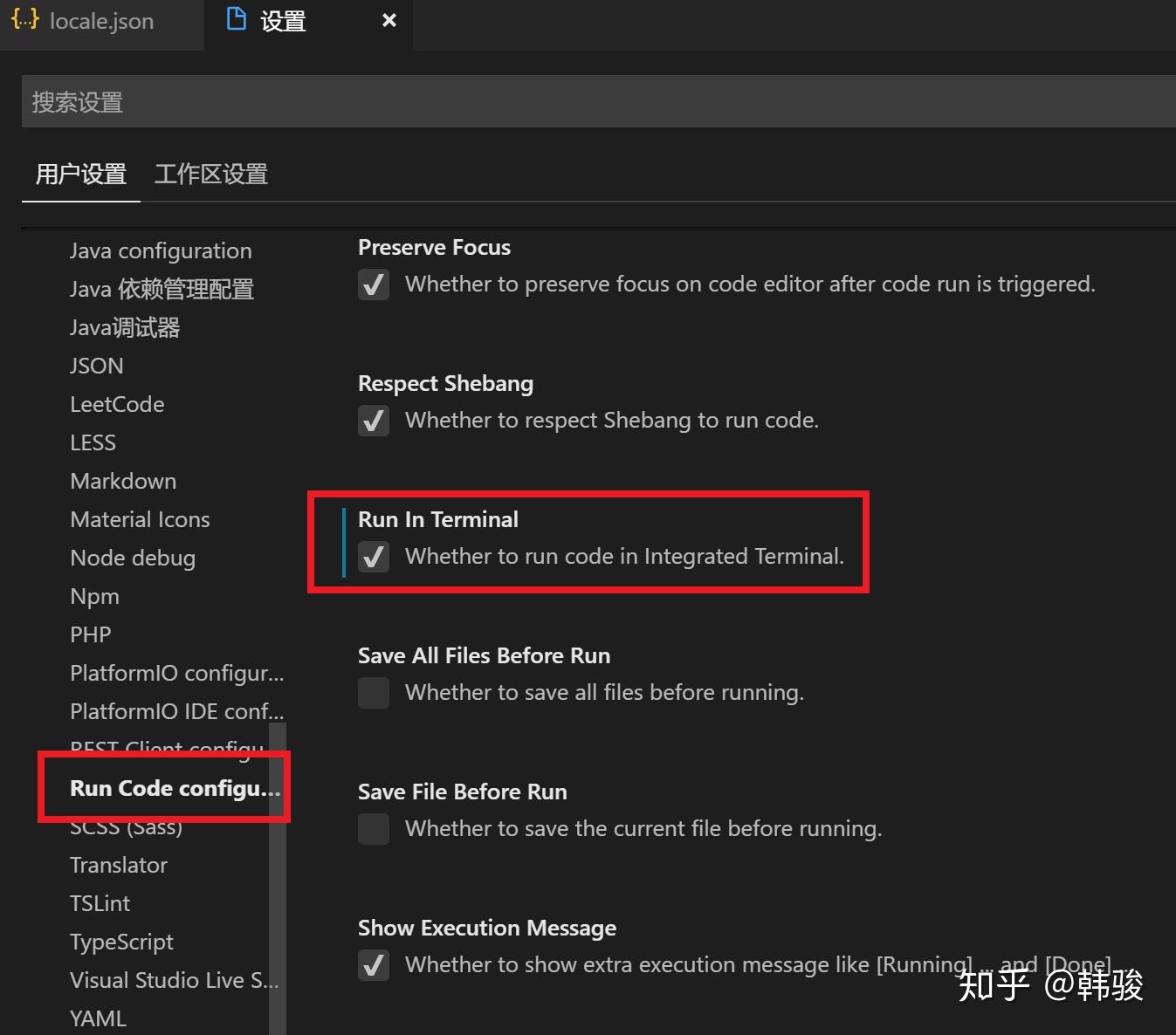
Task: Select the 用户设置 tab
Action: [x=80, y=174]
